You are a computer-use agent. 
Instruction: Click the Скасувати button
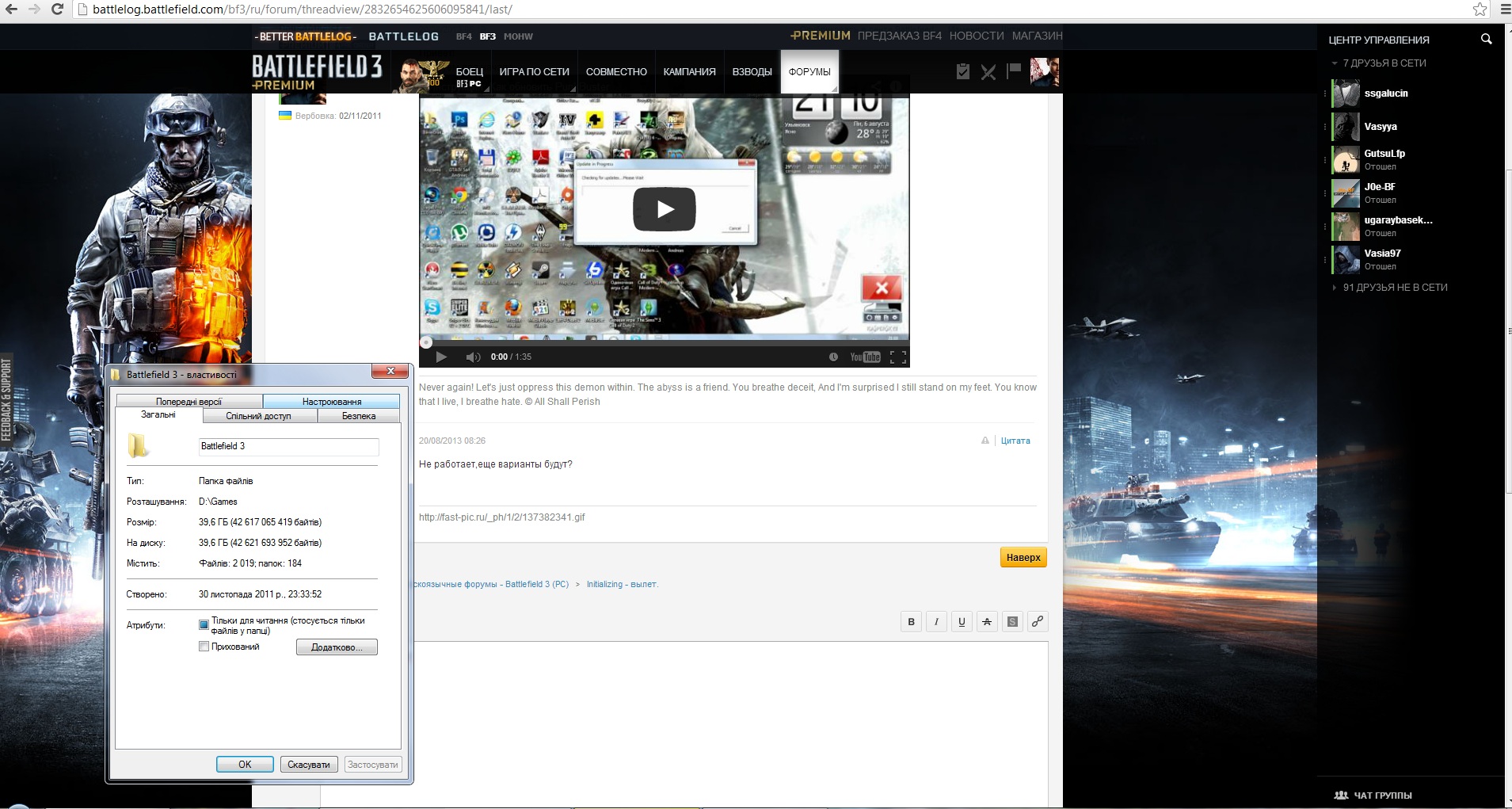coord(309,765)
